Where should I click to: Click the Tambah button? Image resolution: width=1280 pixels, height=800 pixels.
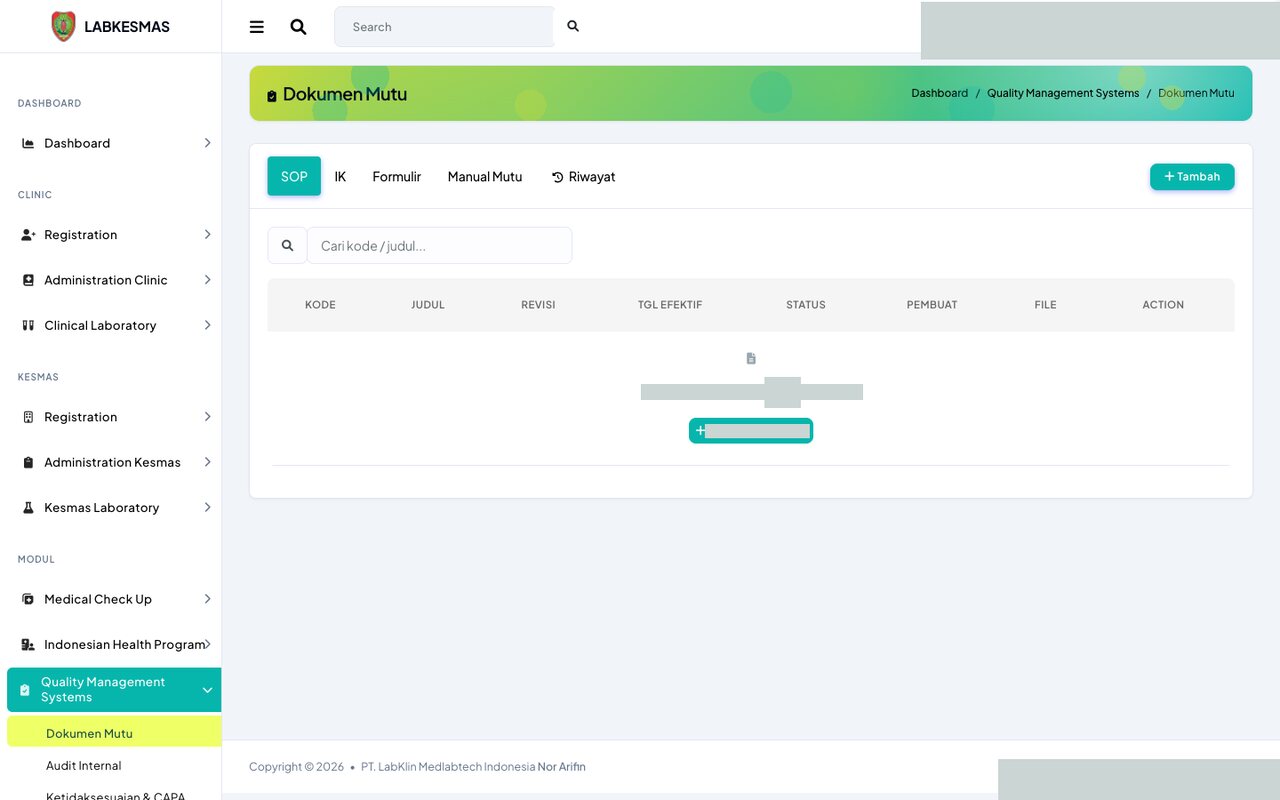(1192, 176)
